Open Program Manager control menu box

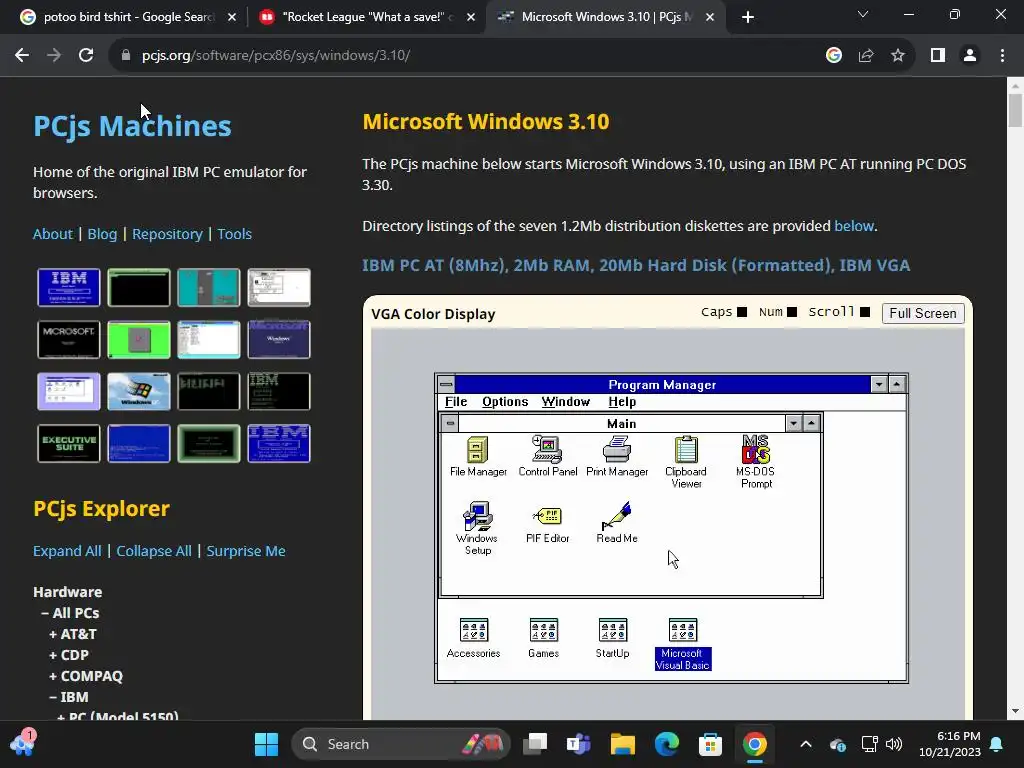[446, 384]
